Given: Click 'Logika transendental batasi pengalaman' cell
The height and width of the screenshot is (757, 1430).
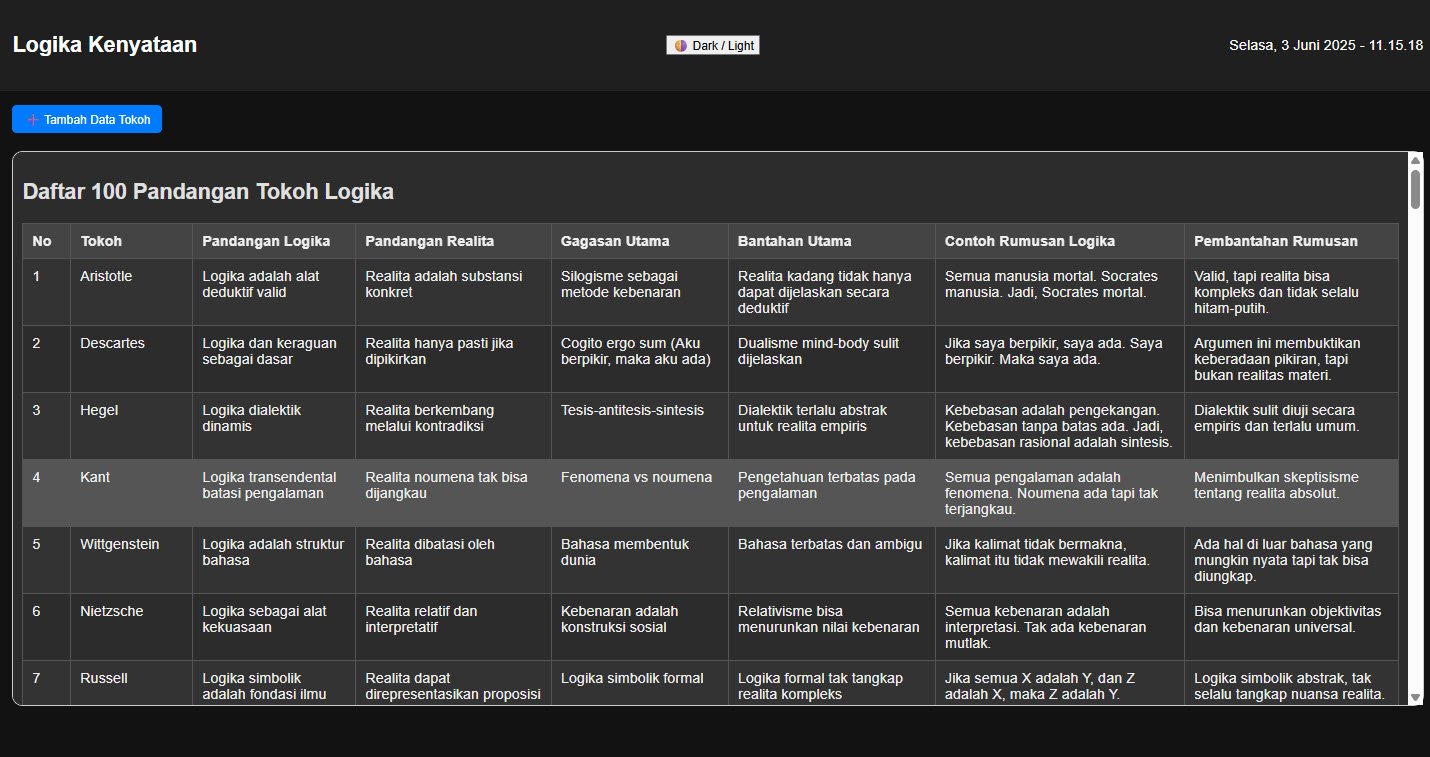Looking at the screenshot, I should [x=274, y=493].
